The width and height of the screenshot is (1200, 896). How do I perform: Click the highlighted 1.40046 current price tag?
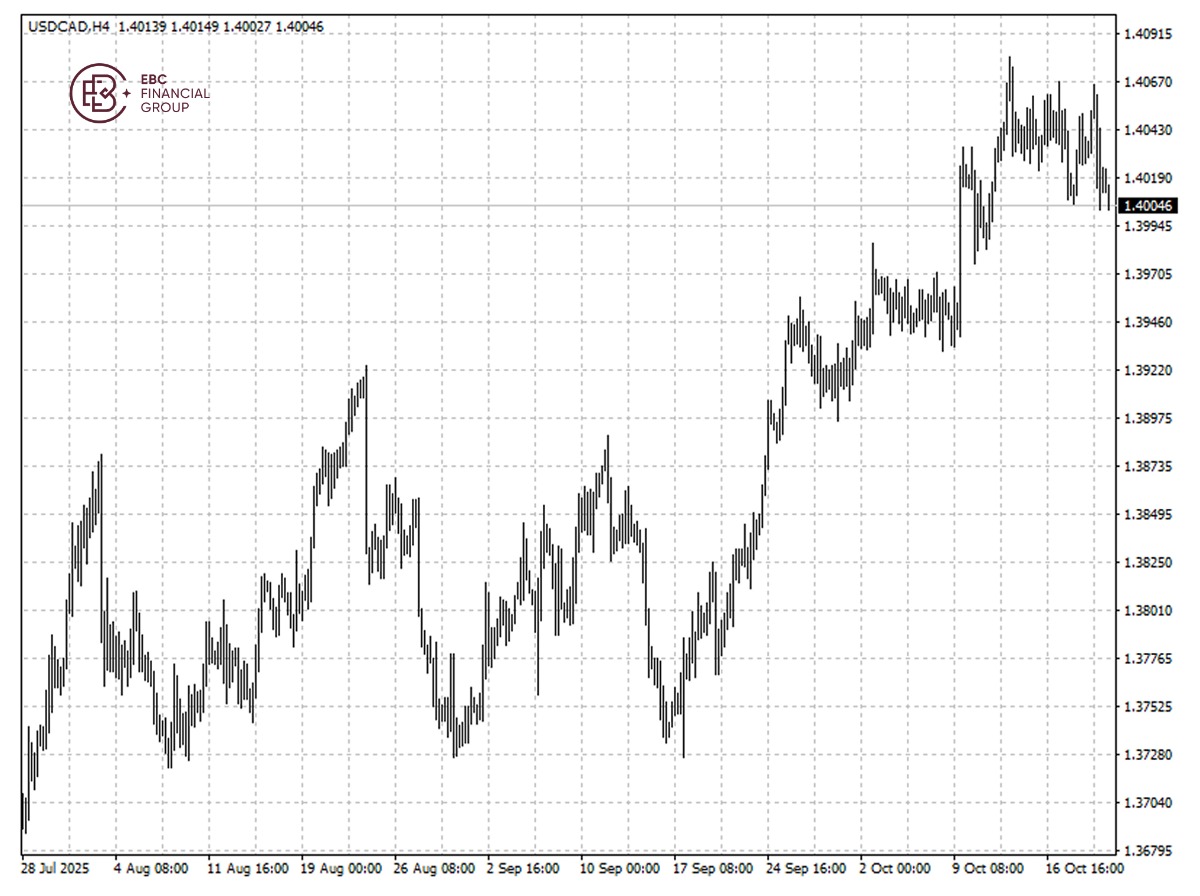point(1147,206)
